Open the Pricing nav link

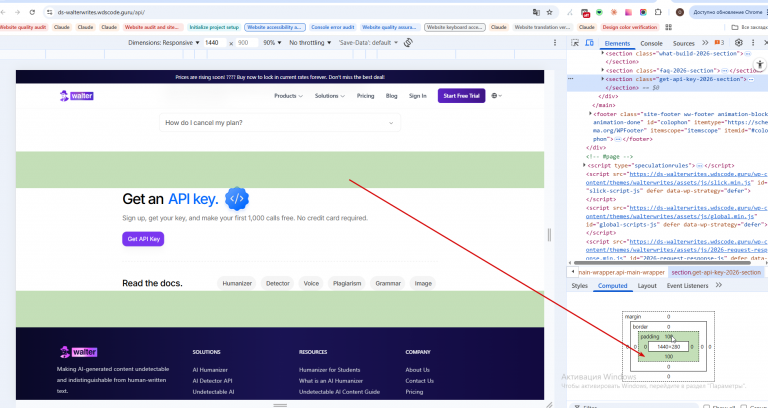coord(365,96)
